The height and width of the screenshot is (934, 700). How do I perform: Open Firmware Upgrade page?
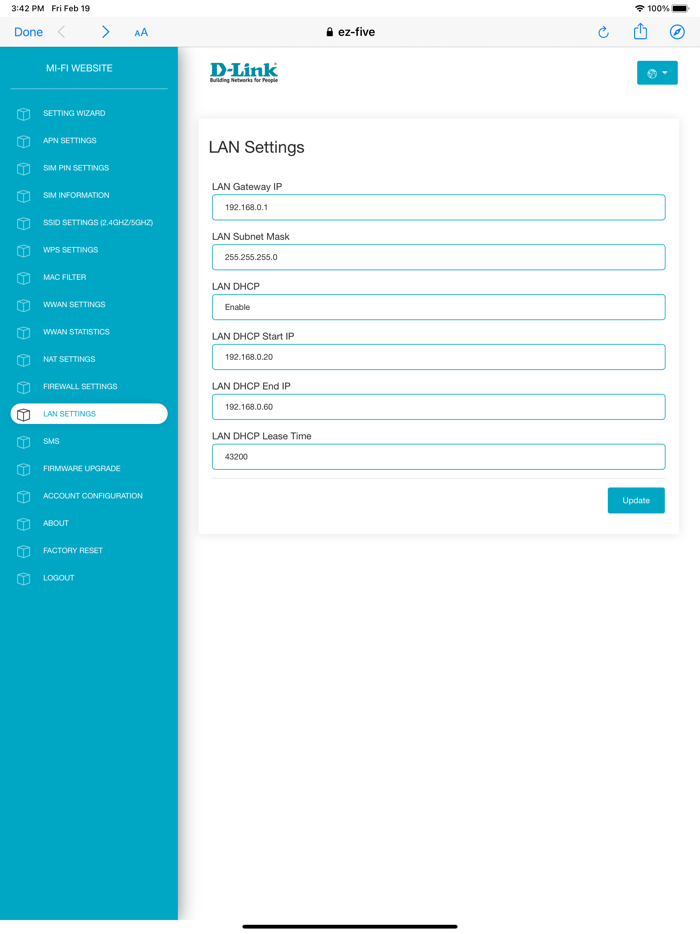(82, 469)
